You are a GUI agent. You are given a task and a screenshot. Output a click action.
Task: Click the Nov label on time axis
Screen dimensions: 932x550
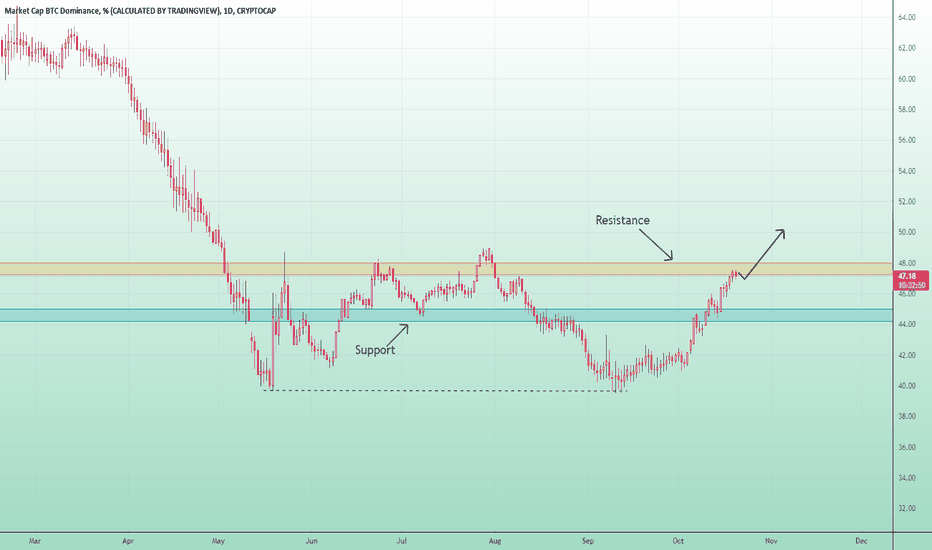tap(771, 541)
